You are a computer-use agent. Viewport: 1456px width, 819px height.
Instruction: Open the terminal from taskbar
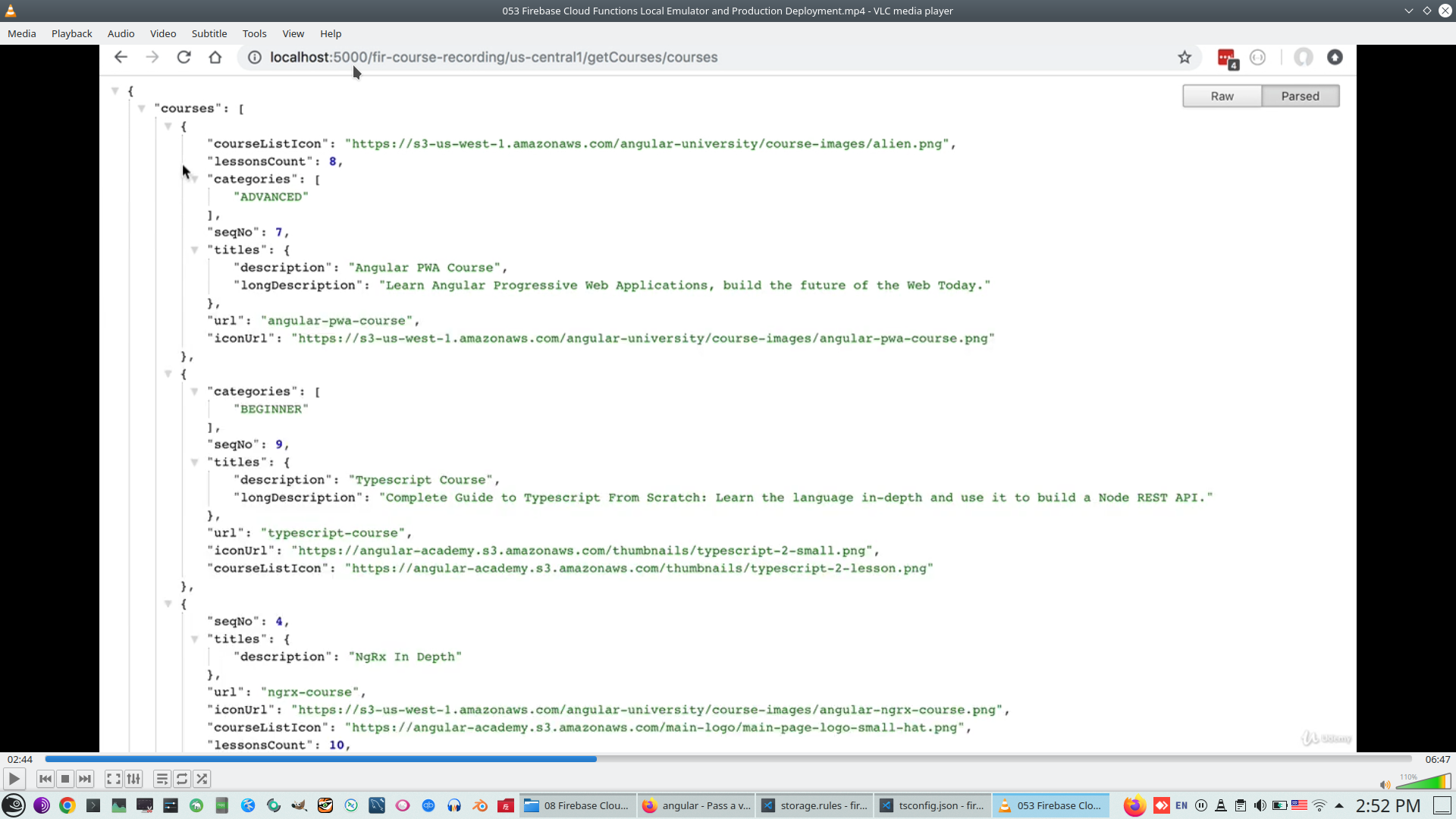(x=93, y=805)
